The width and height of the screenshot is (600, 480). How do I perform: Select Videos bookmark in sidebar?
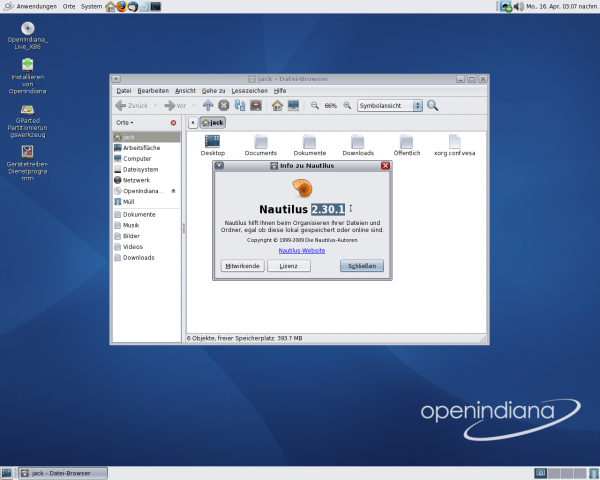click(x=146, y=247)
